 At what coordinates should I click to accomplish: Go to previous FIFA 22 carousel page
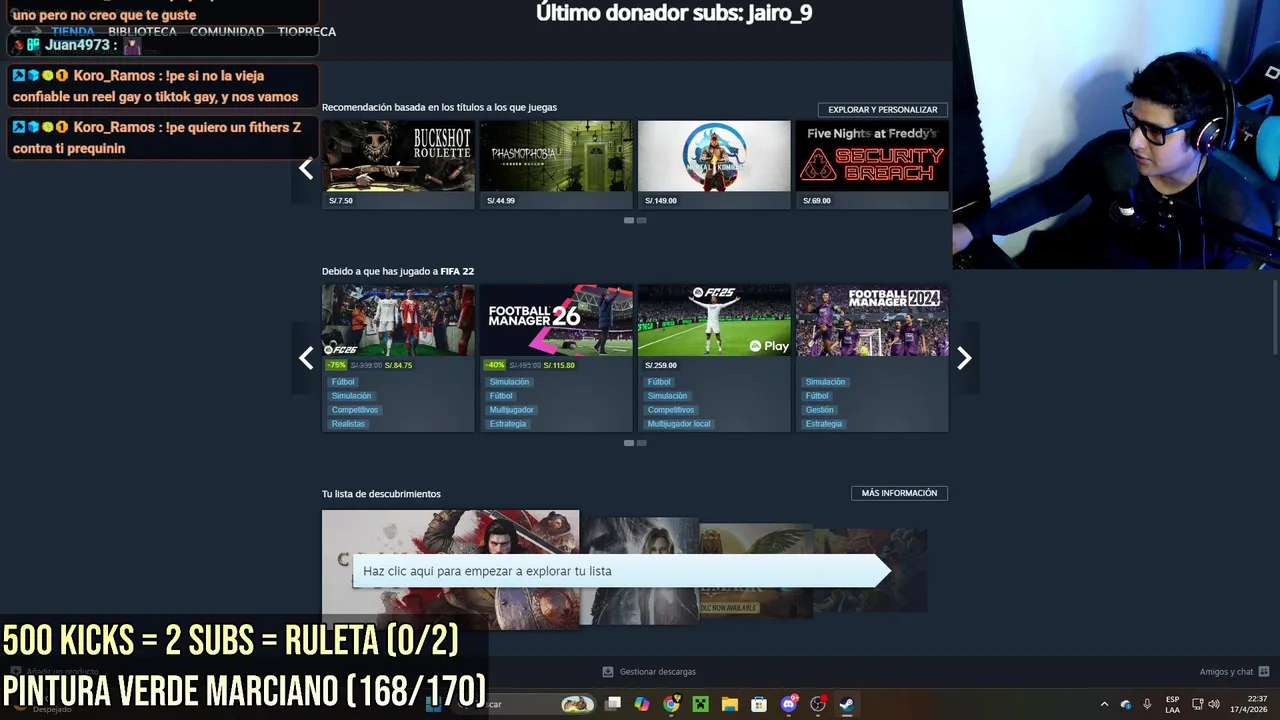(x=306, y=358)
